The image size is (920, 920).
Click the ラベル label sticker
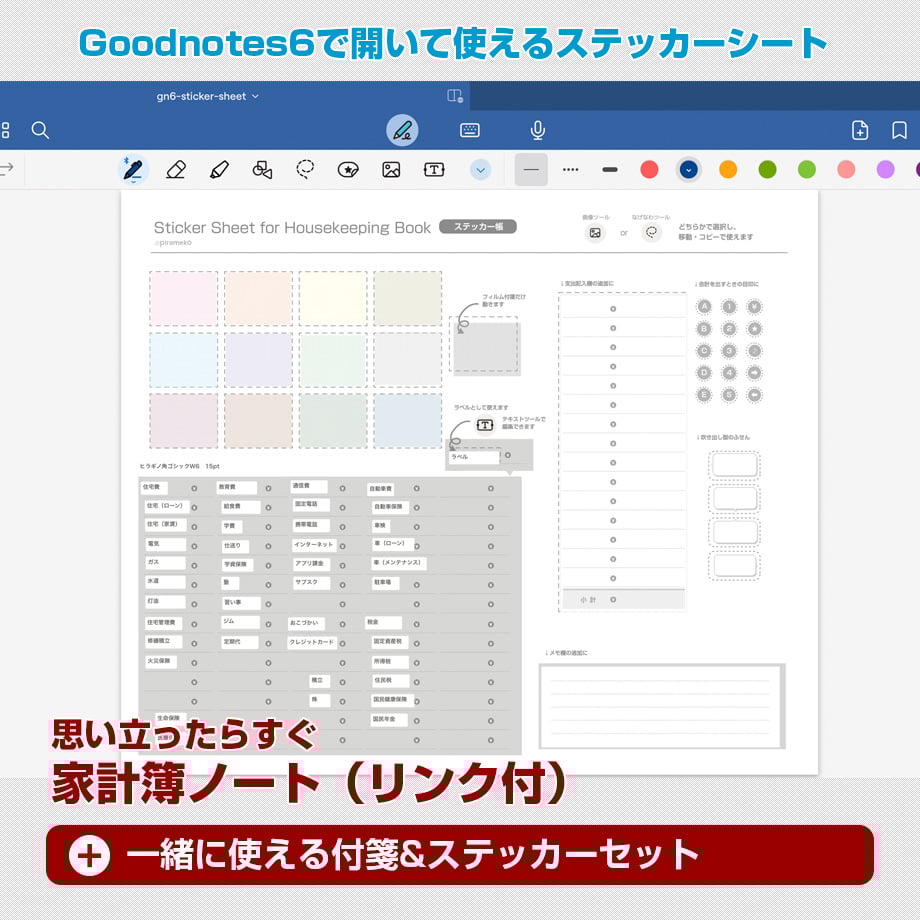474,456
